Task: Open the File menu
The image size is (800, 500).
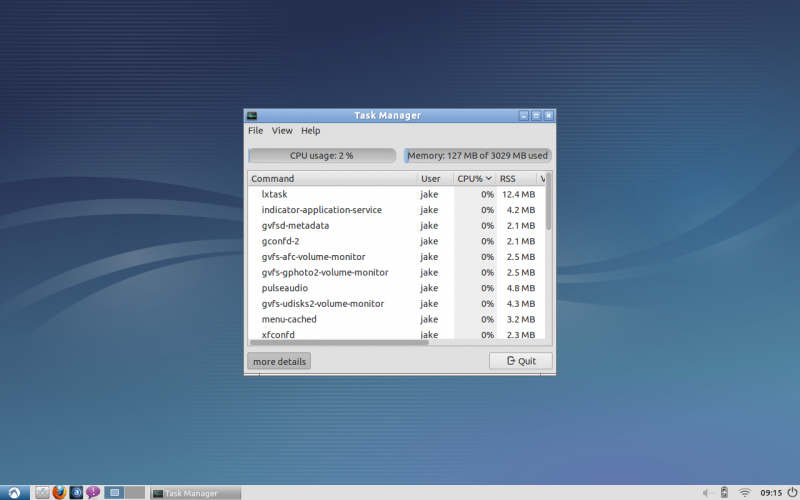Action: [256, 131]
